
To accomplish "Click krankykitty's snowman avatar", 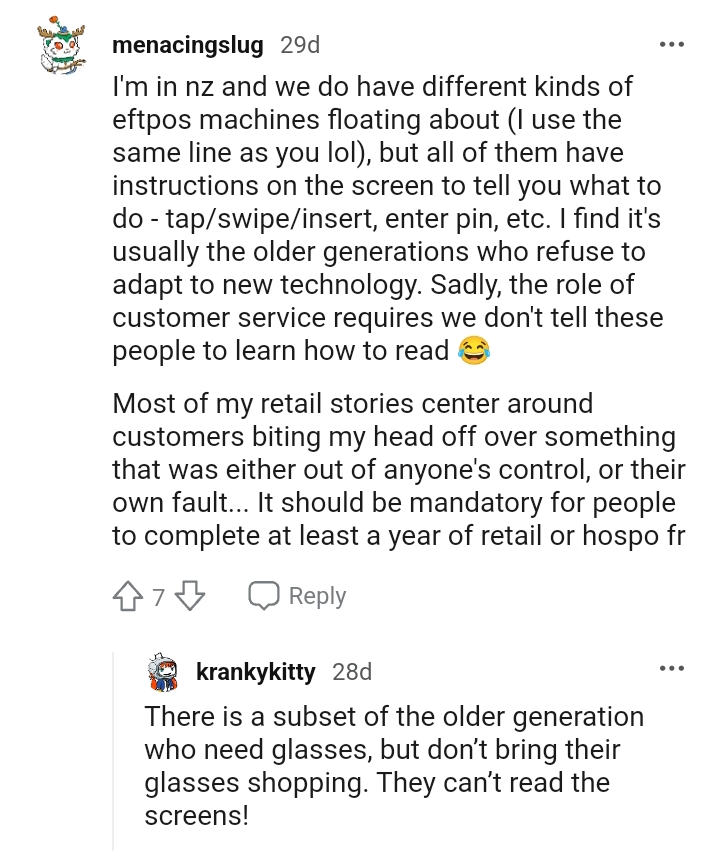I will [161, 672].
